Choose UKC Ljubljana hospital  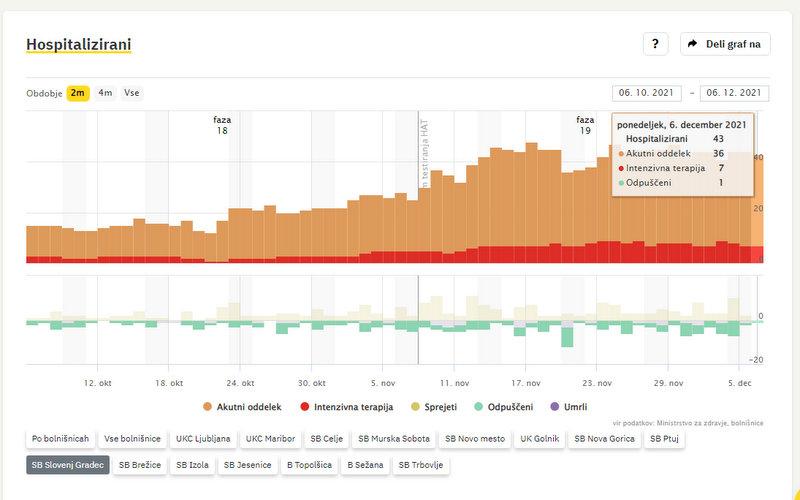tap(203, 439)
